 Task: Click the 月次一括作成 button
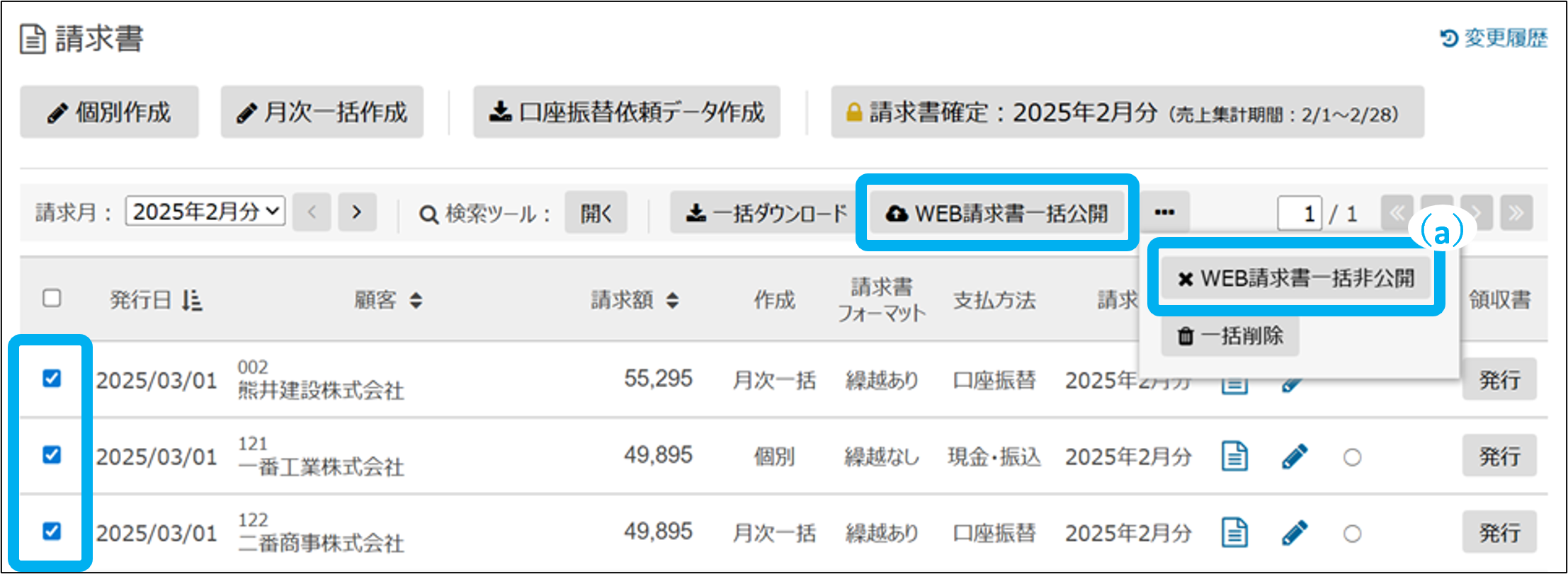point(322,113)
